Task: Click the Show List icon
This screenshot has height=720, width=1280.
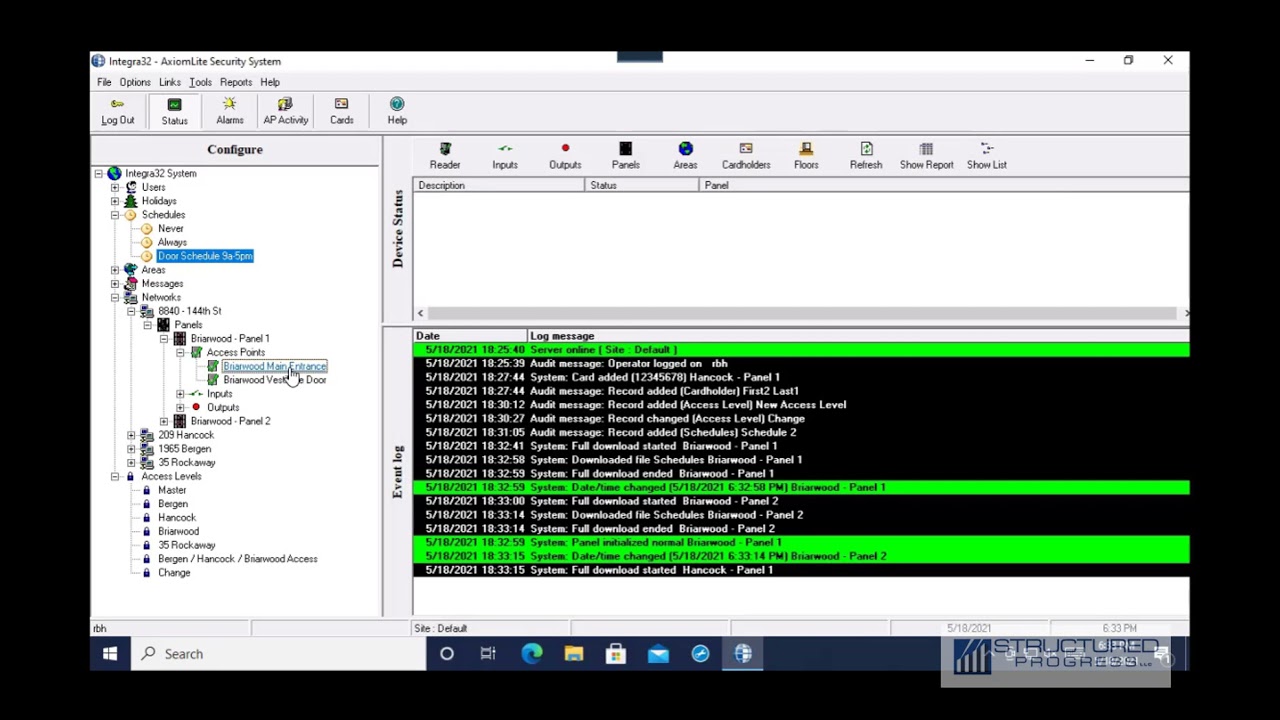Action: click(x=987, y=156)
